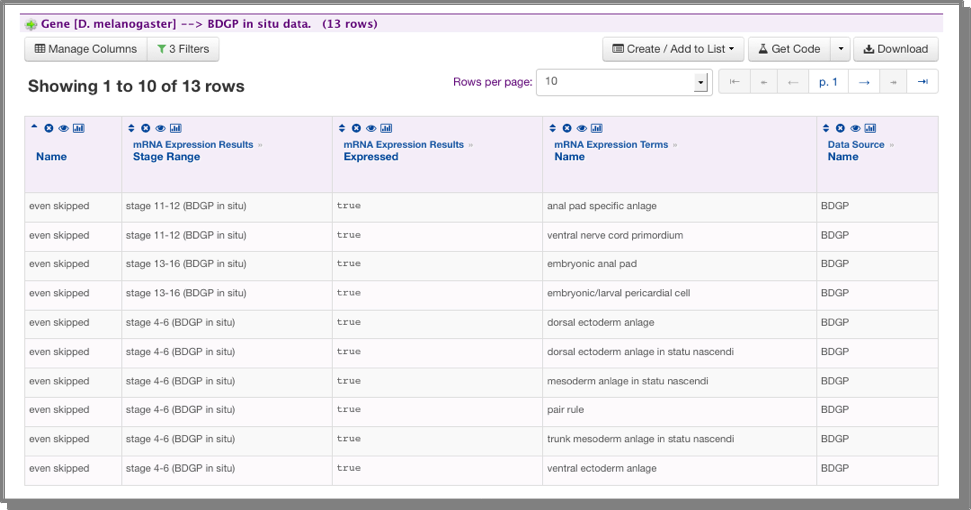Open column summary for gene Name
The width and height of the screenshot is (971, 510).
(x=79, y=128)
